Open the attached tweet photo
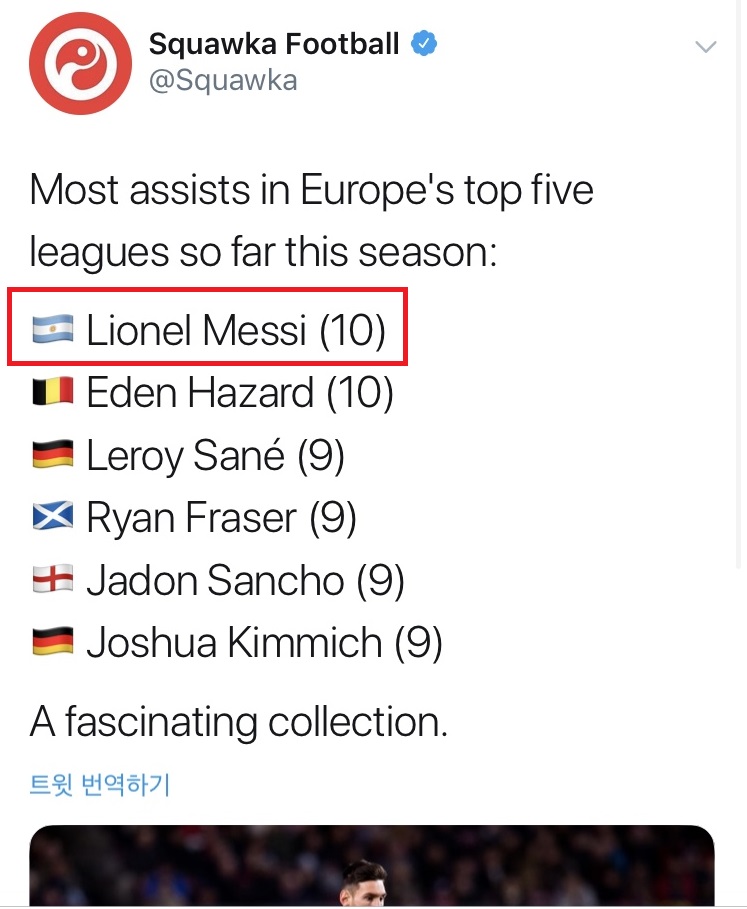This screenshot has height=909, width=747. coord(372,866)
